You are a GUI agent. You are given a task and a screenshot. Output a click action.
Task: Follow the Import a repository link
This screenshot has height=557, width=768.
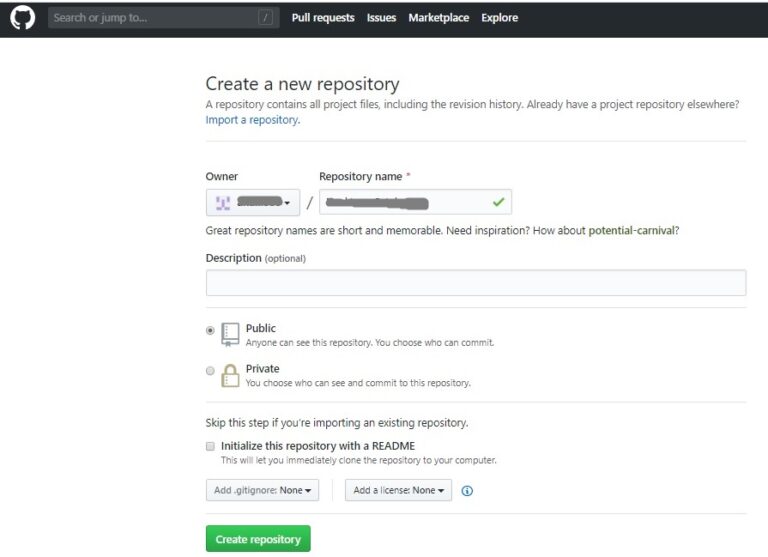click(251, 120)
